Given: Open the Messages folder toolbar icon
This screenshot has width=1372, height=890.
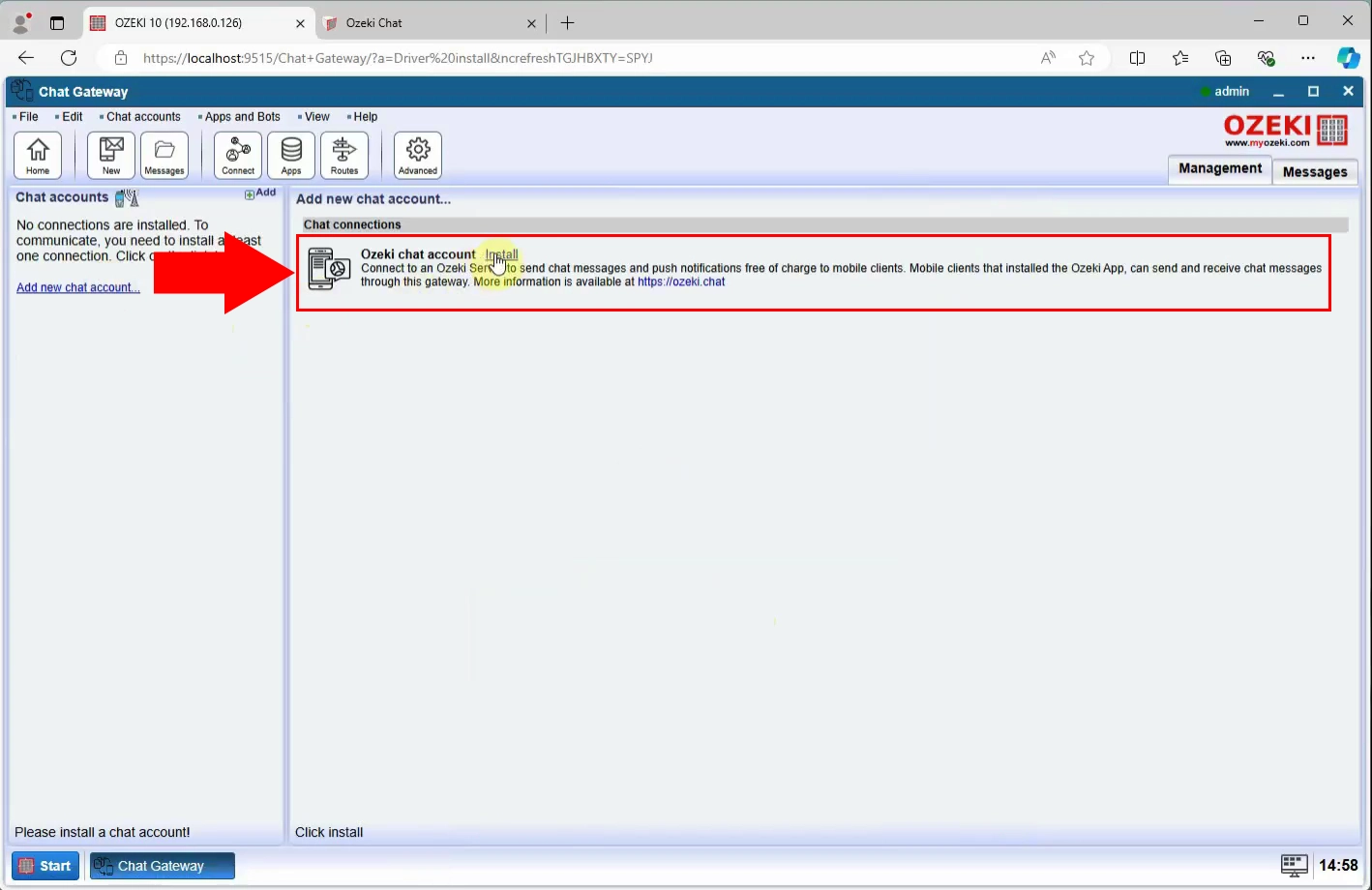Looking at the screenshot, I should tap(164, 155).
